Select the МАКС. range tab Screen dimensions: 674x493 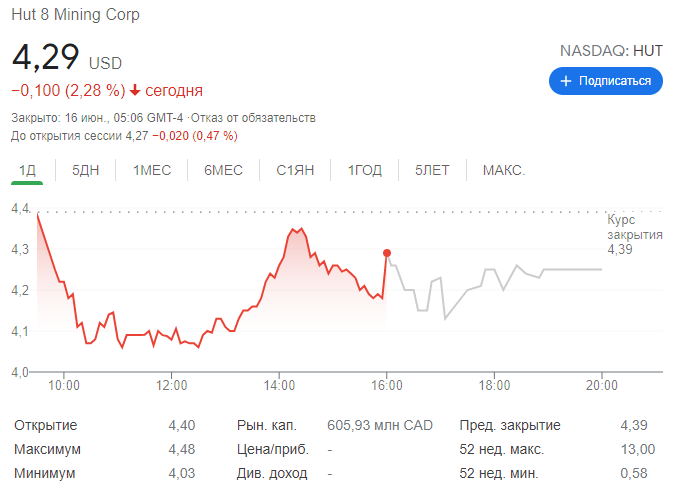(x=504, y=170)
